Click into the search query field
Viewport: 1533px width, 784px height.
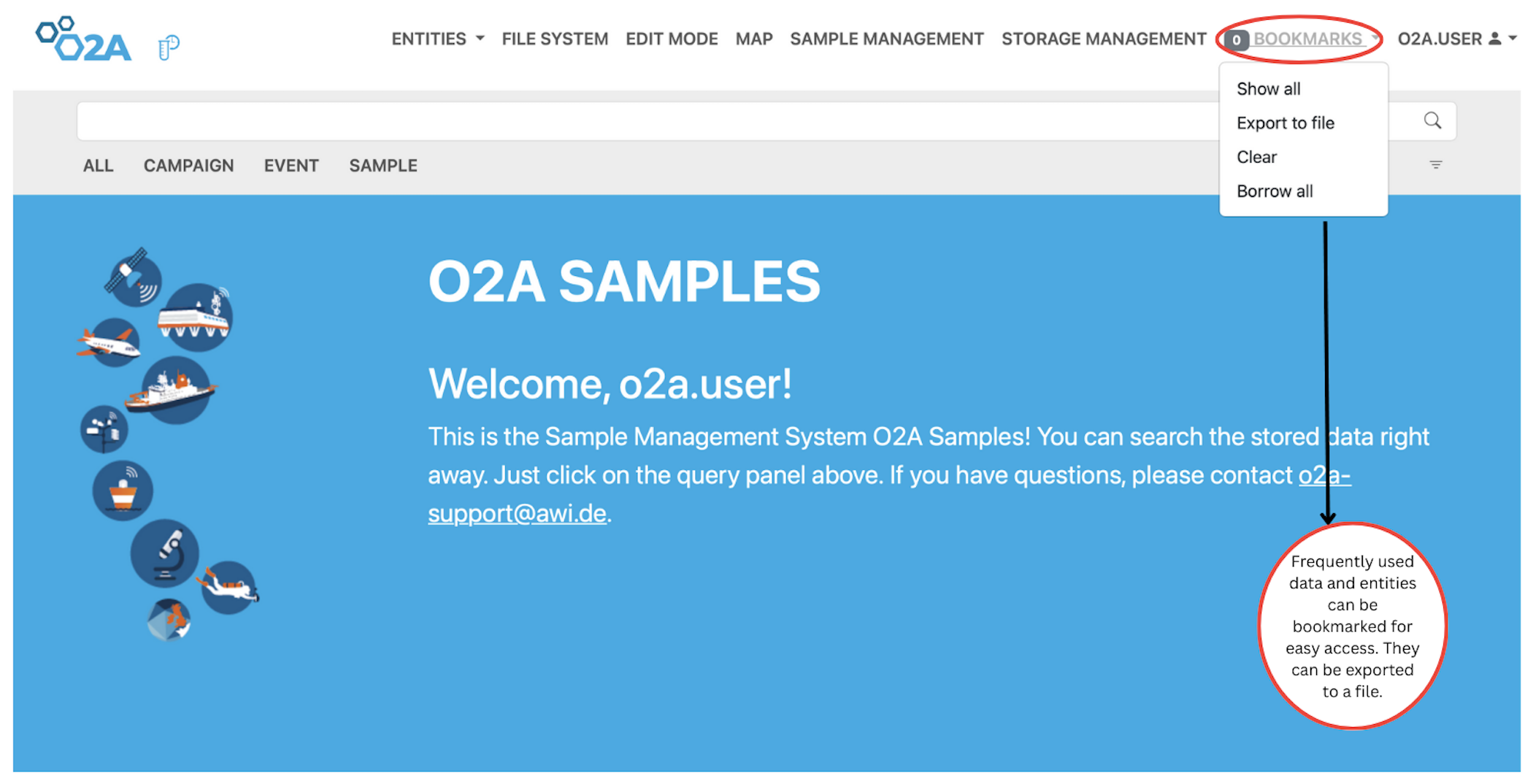[x=642, y=121]
